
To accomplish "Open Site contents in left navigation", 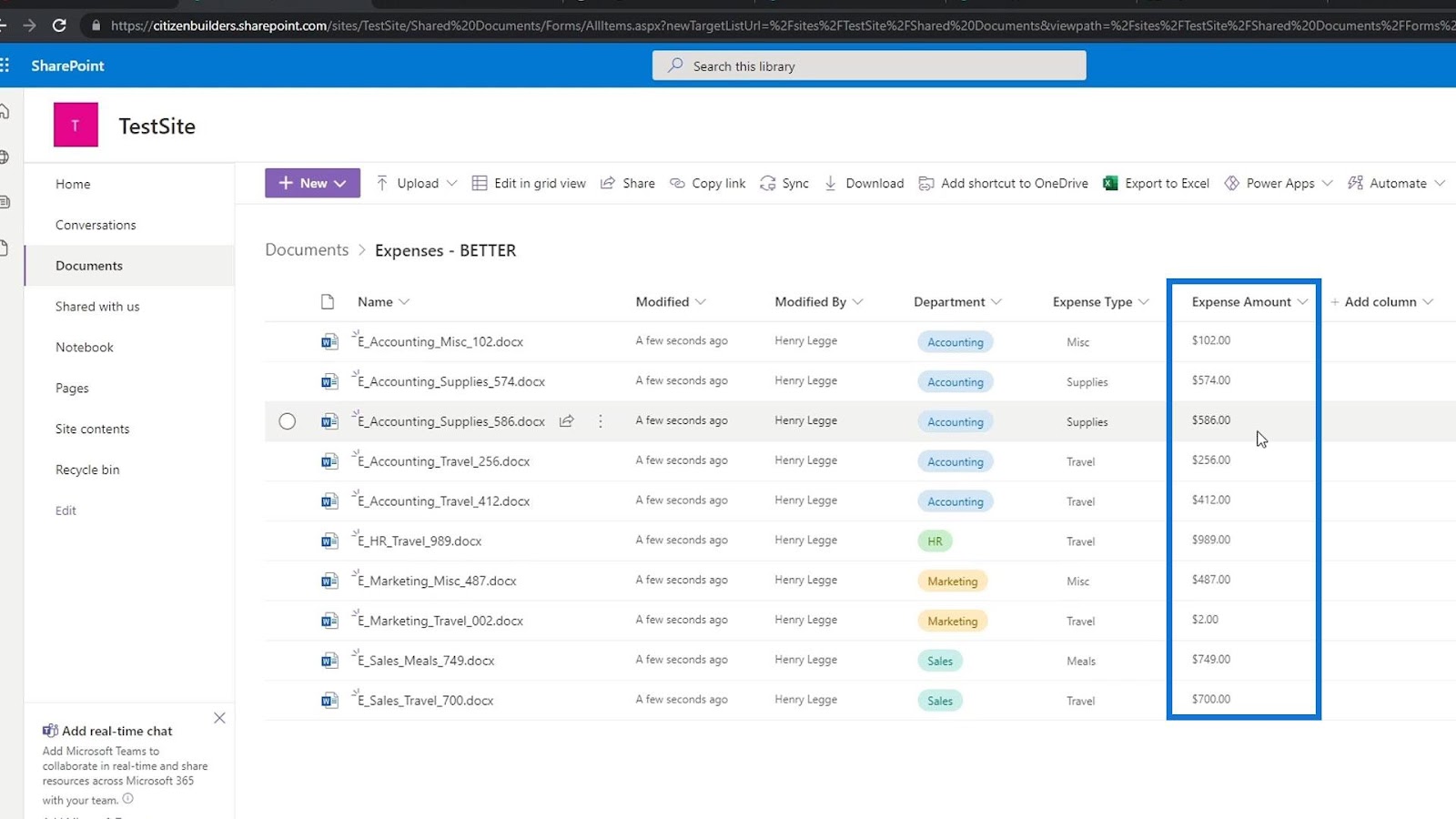I will pos(92,429).
